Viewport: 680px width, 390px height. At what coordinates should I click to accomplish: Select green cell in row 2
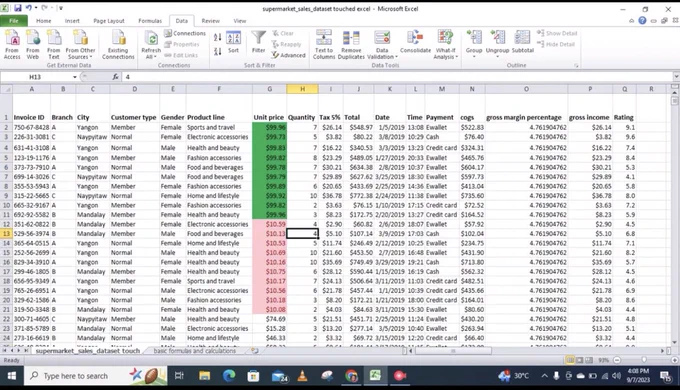pos(269,127)
